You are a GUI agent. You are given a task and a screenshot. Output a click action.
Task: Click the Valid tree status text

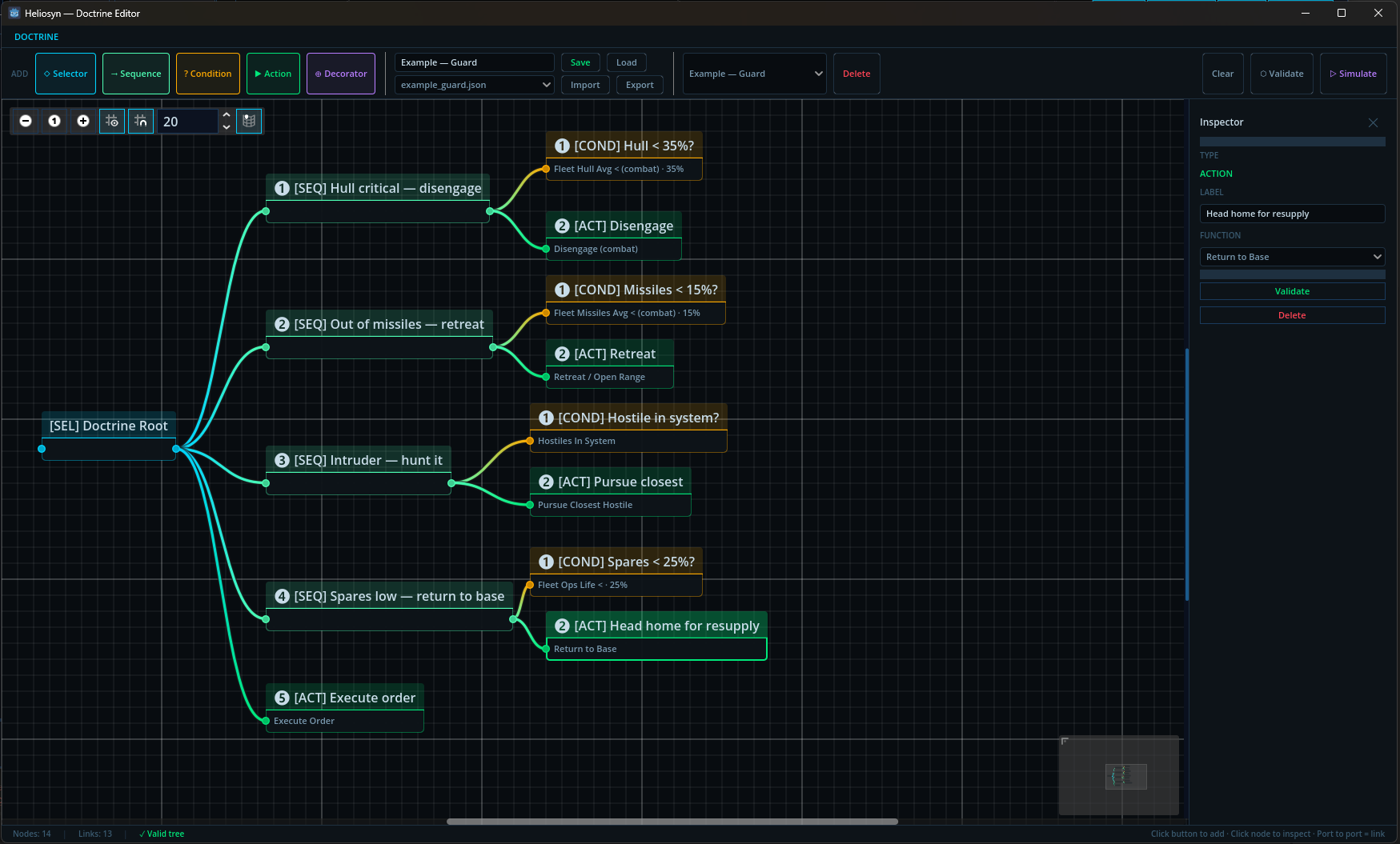162,834
